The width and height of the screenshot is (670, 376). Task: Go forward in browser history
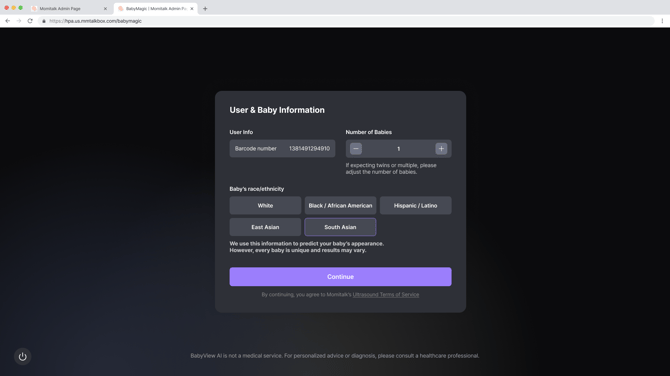coord(19,21)
